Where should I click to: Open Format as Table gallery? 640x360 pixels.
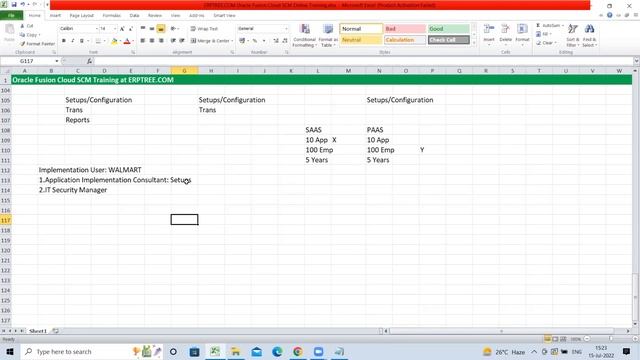click(x=328, y=35)
